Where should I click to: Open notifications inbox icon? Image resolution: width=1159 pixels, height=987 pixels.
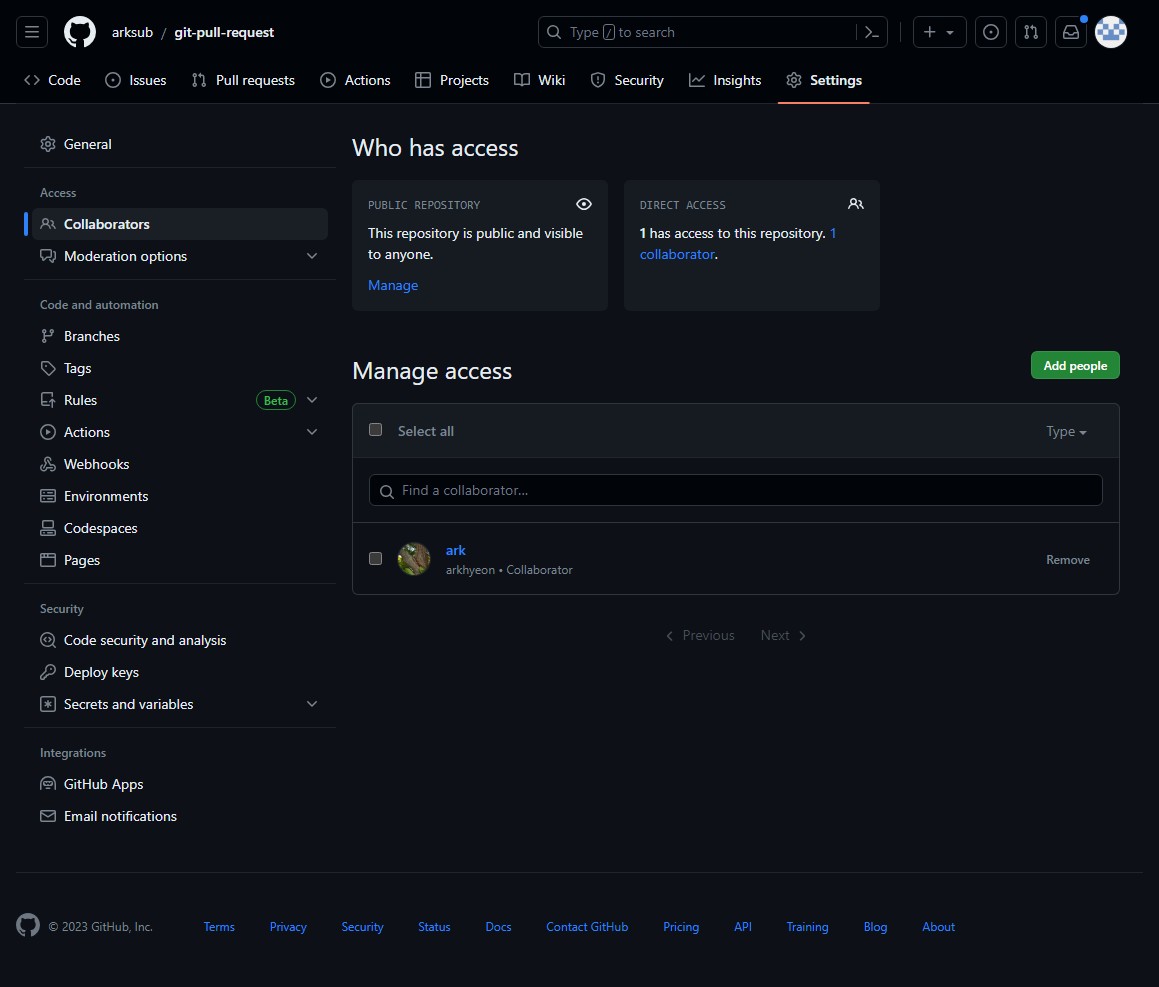pyautogui.click(x=1070, y=32)
